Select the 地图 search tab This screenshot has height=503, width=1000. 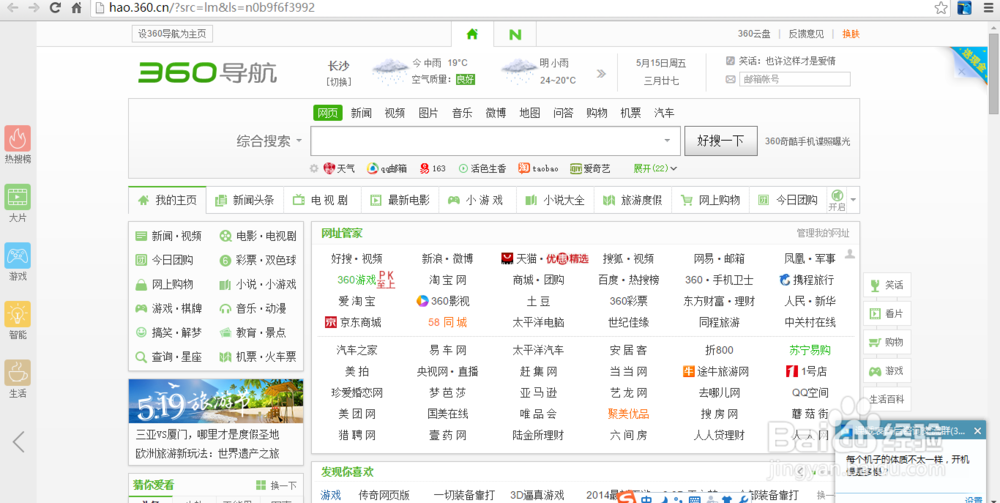tap(530, 113)
